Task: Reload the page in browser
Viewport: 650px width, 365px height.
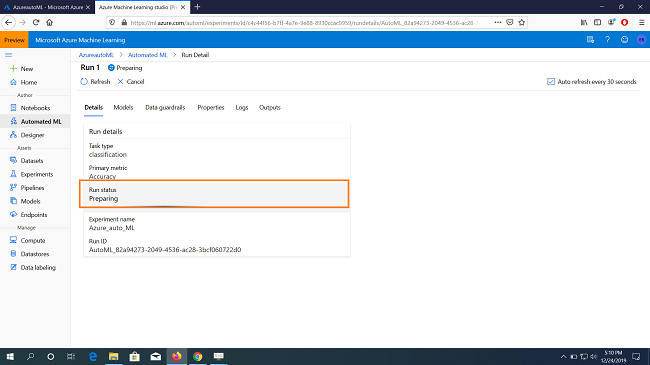Action: [36, 22]
